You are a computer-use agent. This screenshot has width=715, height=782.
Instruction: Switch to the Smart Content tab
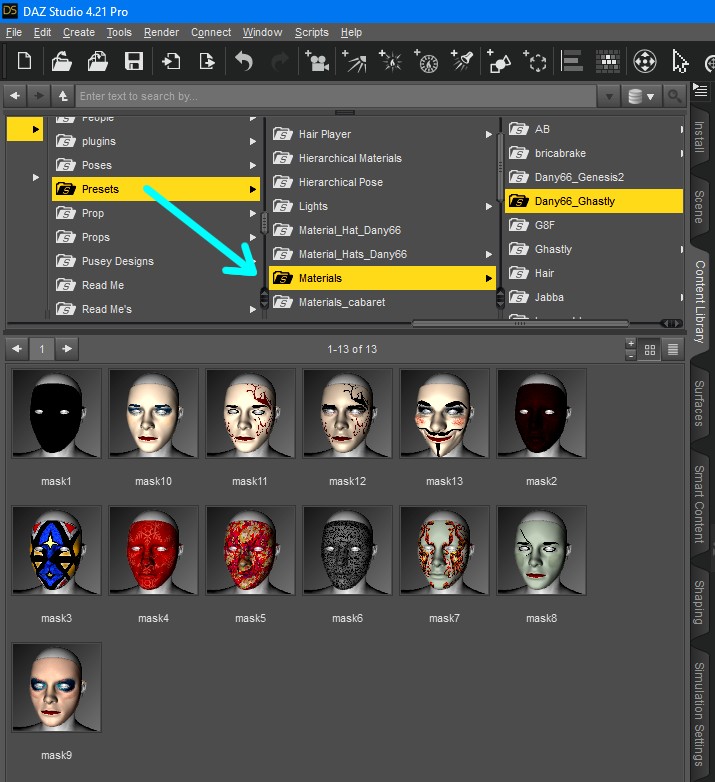click(700, 504)
